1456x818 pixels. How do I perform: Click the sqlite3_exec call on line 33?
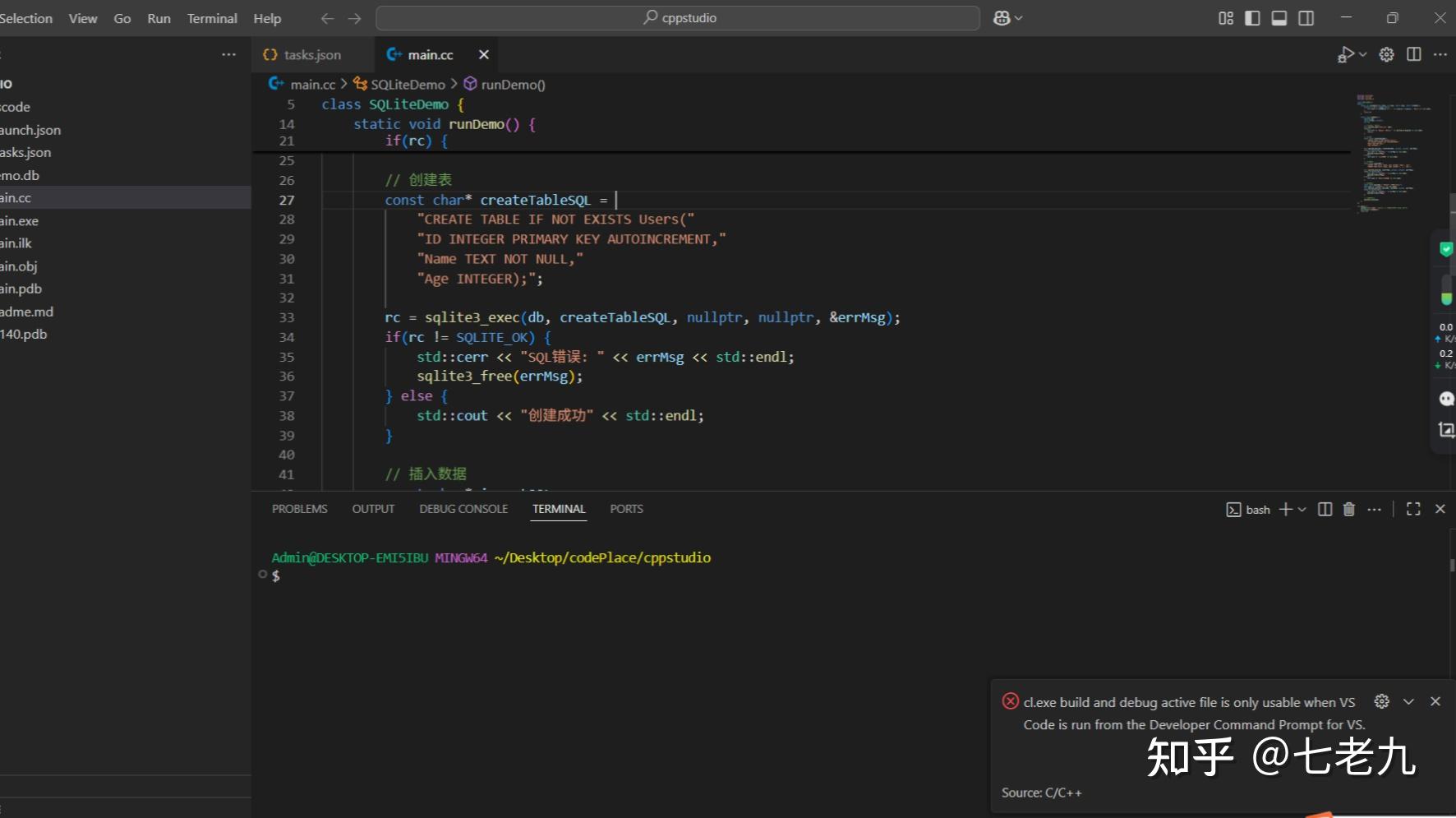472,317
